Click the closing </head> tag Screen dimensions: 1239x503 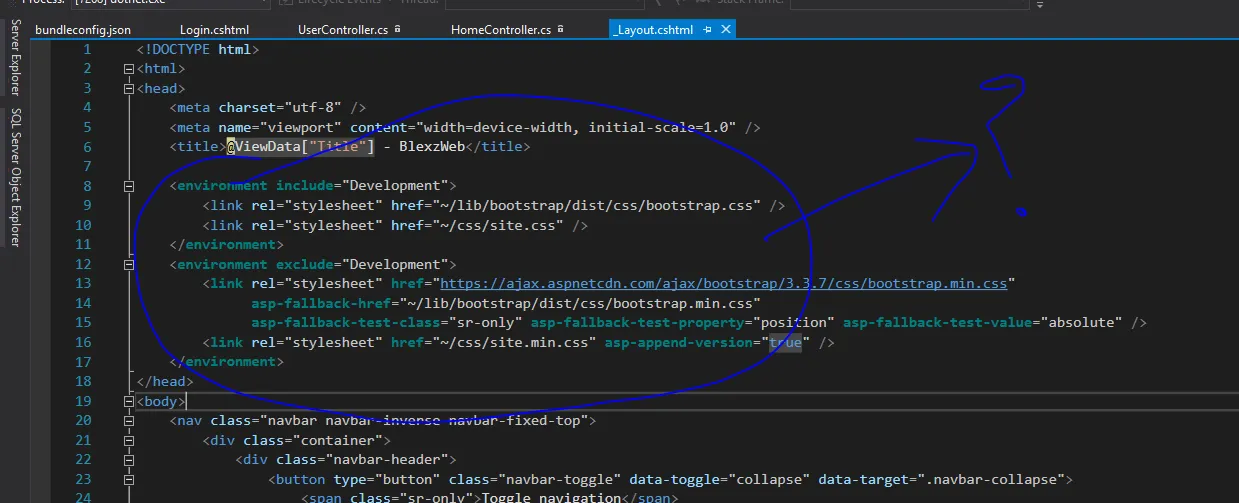[165, 382]
